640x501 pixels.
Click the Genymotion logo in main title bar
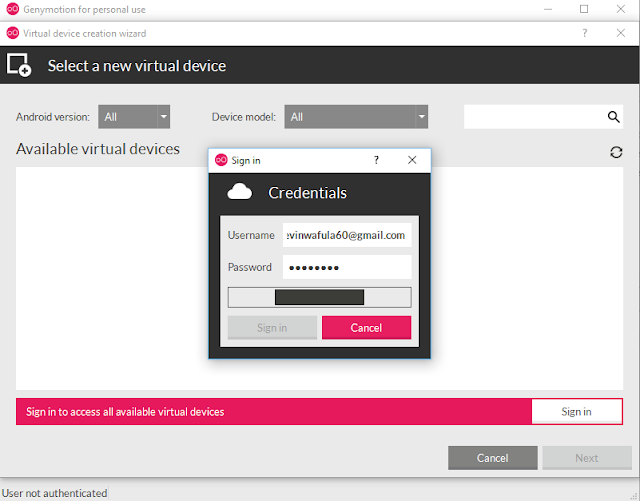click(13, 9)
